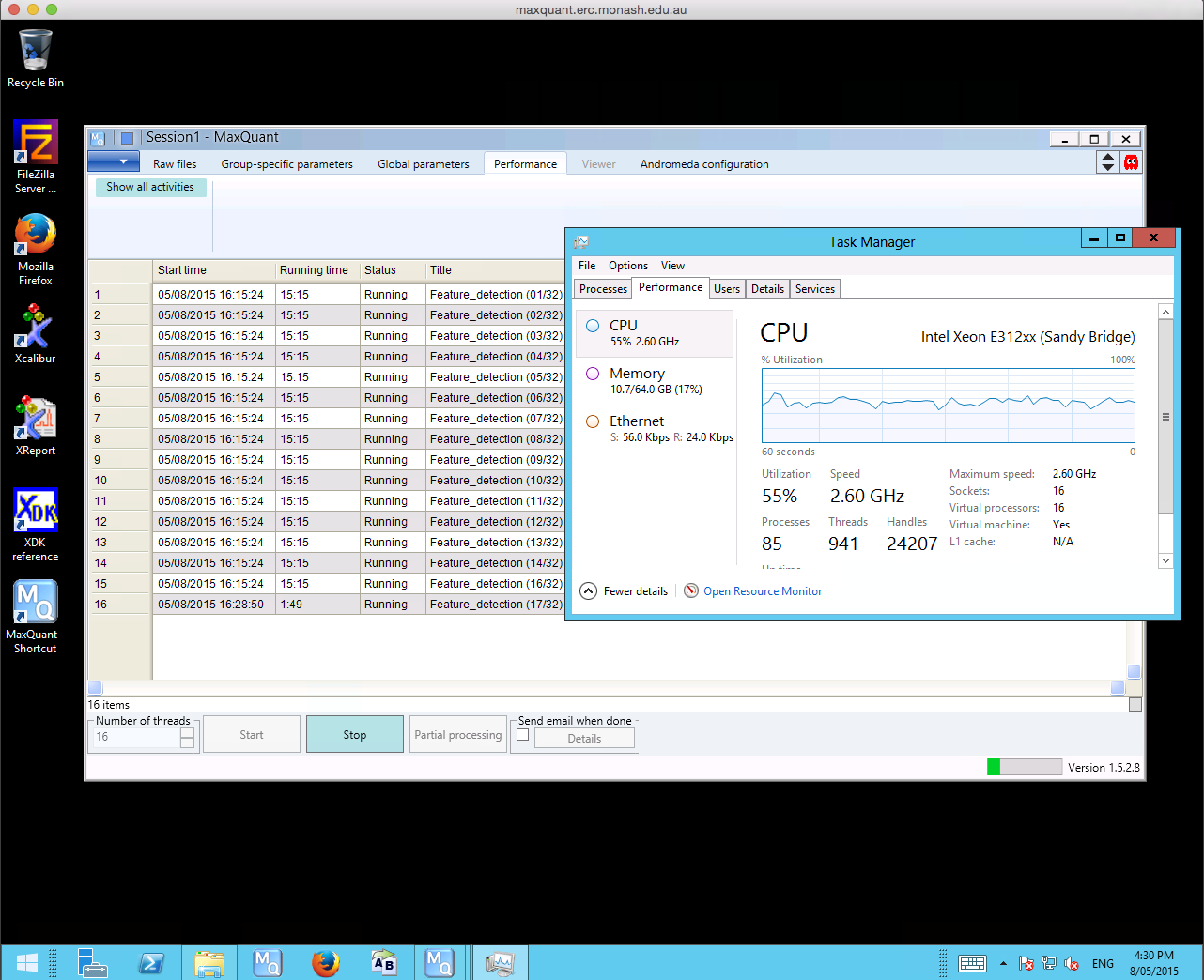Click the red ghost icon in MaxQuant
1204x980 pixels.
1131,162
